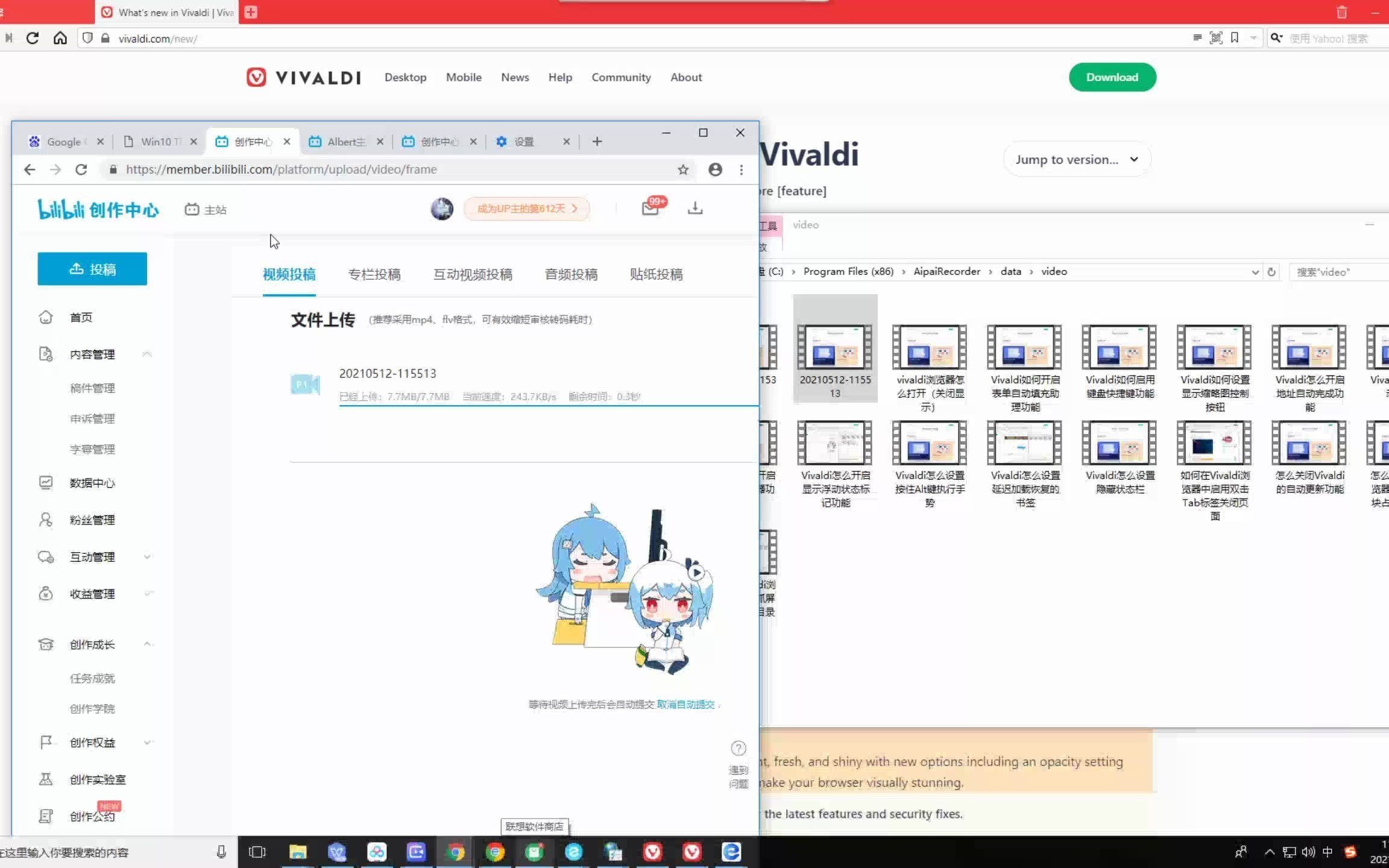1389x868 pixels.
Task: Click 取消自动提交 link
Action: tap(685, 704)
